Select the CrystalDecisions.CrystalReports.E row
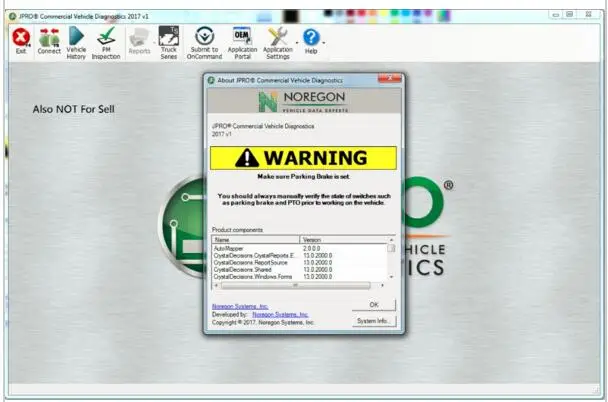 [x=299, y=255]
